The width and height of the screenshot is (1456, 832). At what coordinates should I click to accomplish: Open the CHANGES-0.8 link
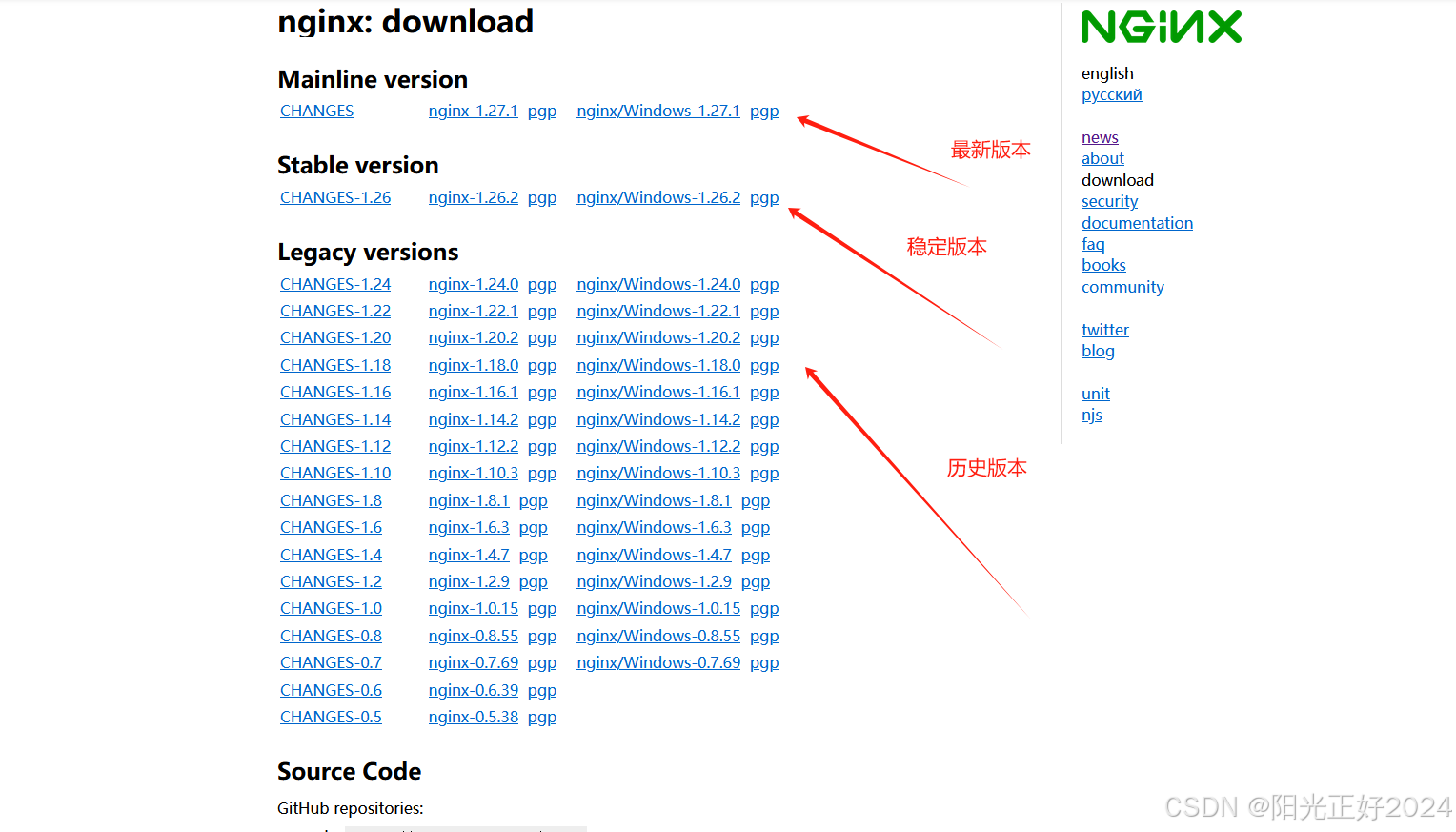pyautogui.click(x=331, y=636)
